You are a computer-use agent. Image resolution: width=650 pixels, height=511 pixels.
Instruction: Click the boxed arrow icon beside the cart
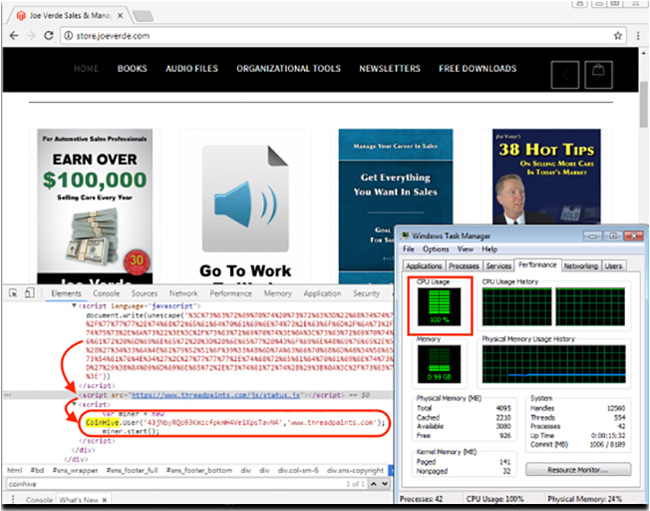click(x=565, y=75)
